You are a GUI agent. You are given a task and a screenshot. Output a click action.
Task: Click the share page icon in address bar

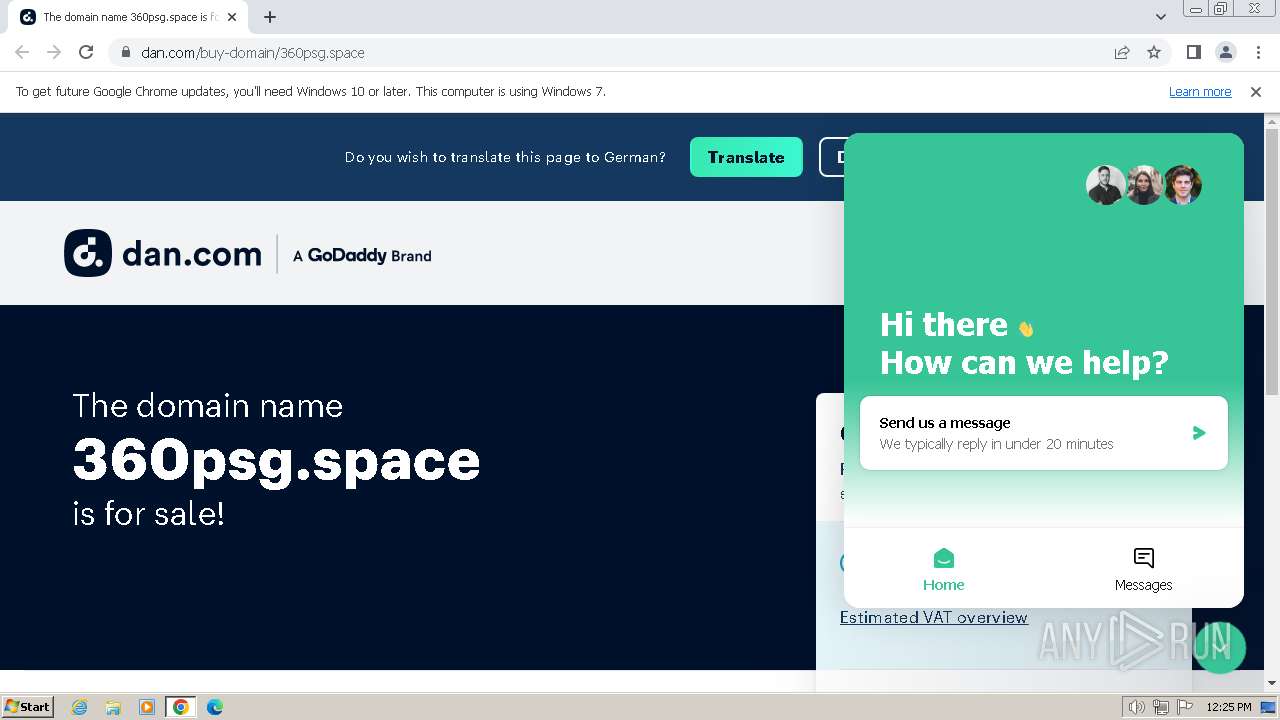pyautogui.click(x=1122, y=52)
